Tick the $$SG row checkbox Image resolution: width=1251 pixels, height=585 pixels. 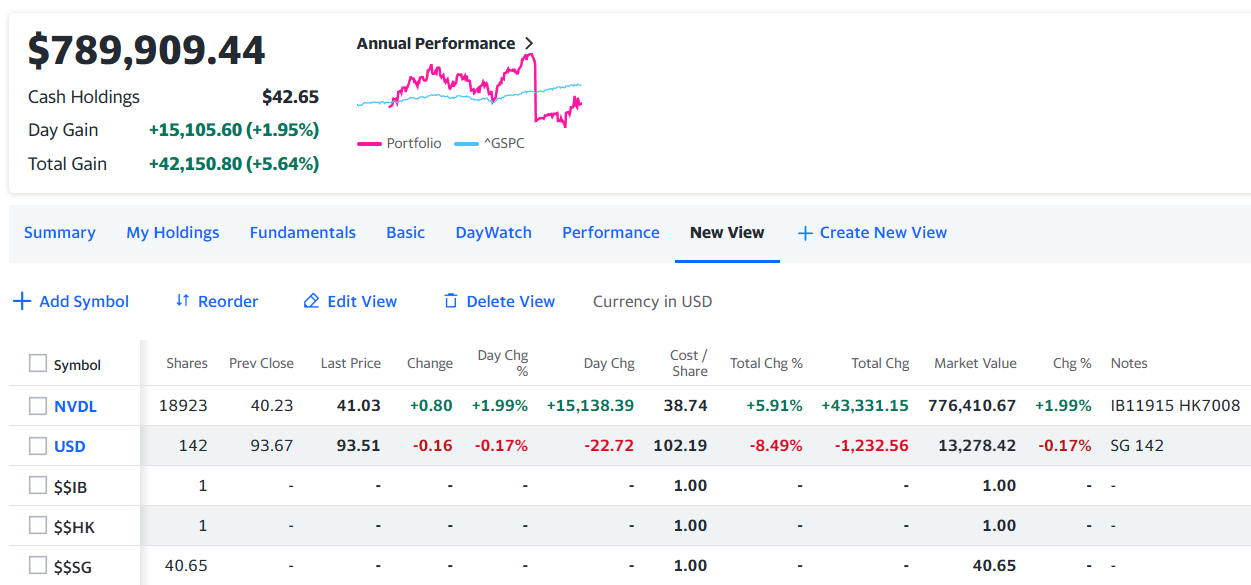pyautogui.click(x=38, y=566)
